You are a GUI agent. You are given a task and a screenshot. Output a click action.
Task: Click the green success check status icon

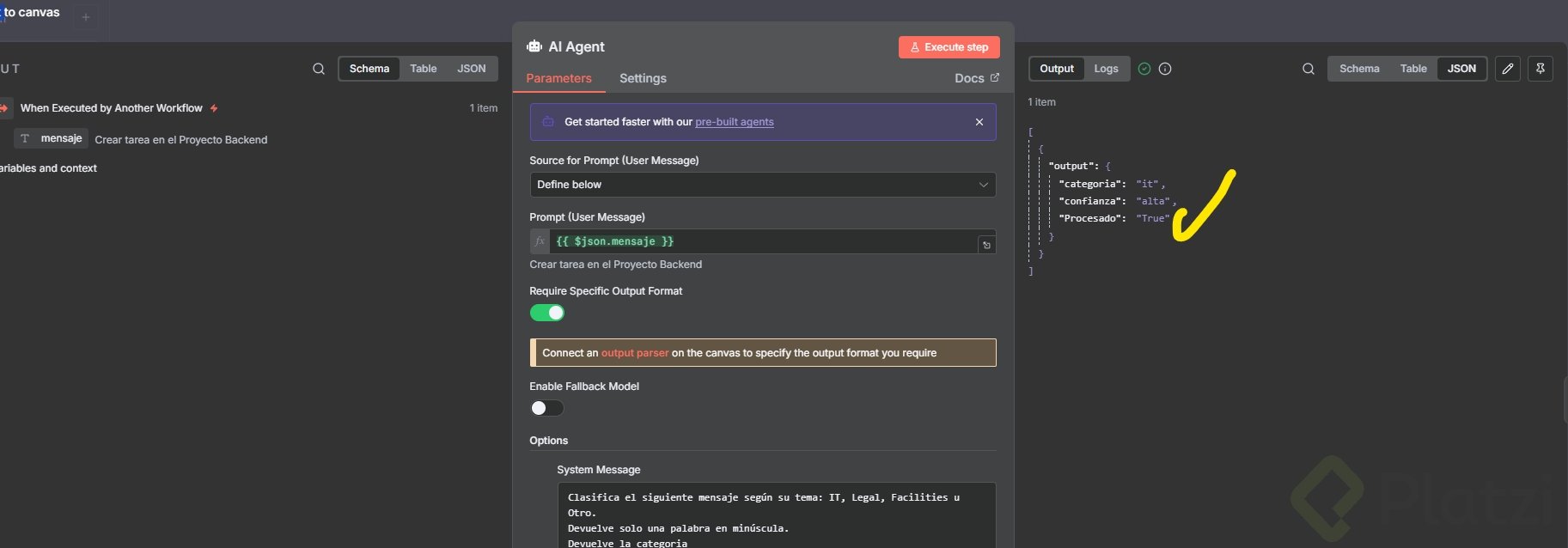pyautogui.click(x=1144, y=69)
